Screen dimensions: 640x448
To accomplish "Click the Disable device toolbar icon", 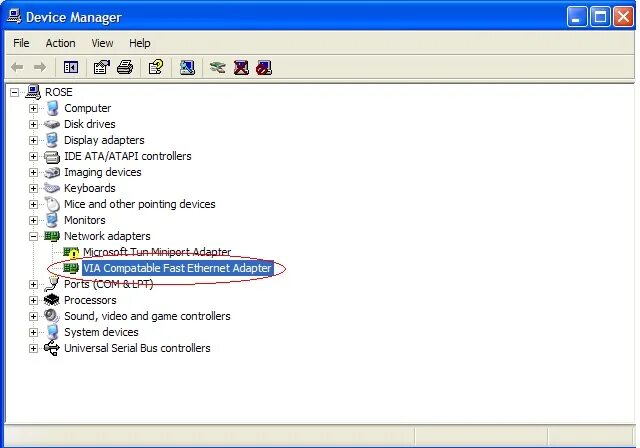I will click(x=264, y=67).
